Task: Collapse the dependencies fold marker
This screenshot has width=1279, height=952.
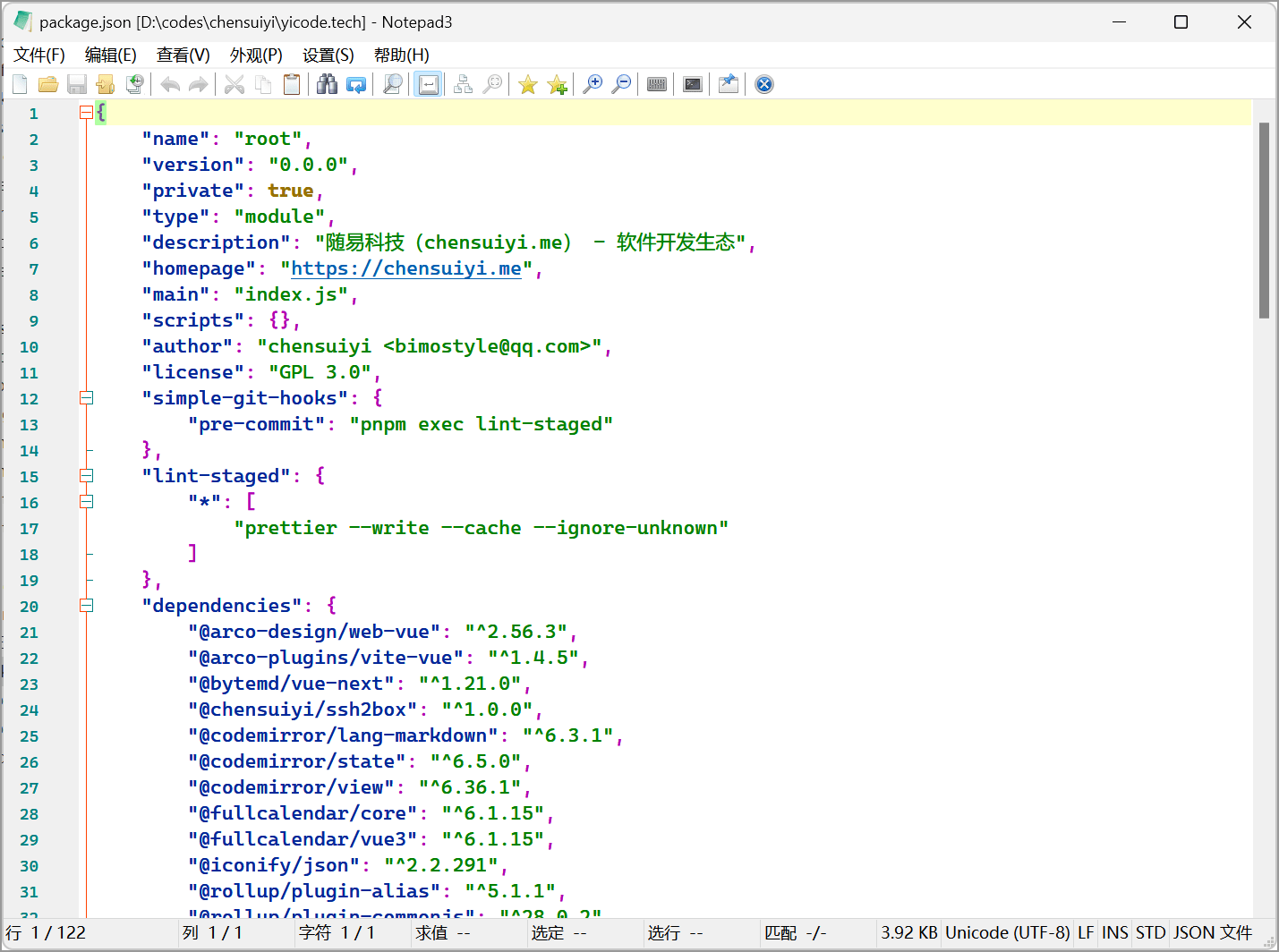Action: pyautogui.click(x=86, y=606)
